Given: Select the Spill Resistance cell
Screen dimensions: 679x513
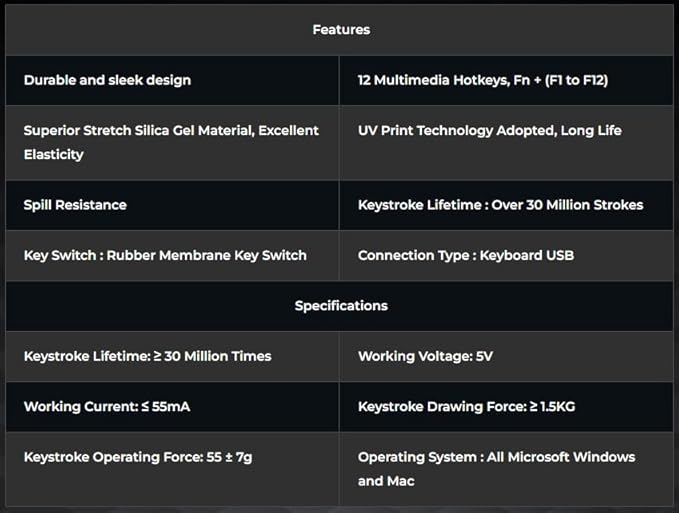Looking at the screenshot, I should tap(75, 205).
